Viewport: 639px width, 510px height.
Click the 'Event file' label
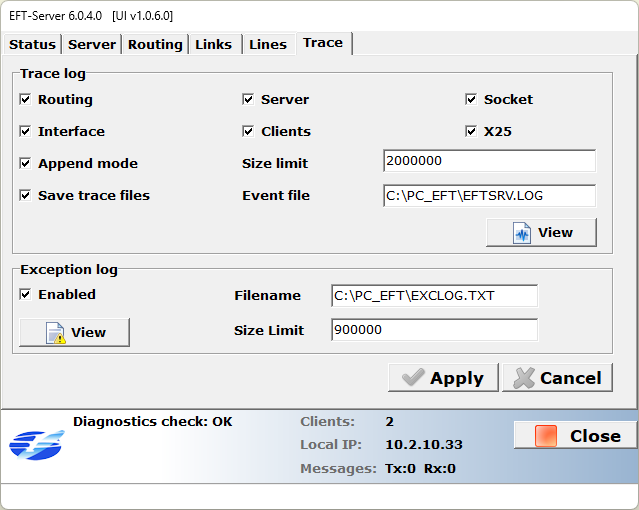276,196
